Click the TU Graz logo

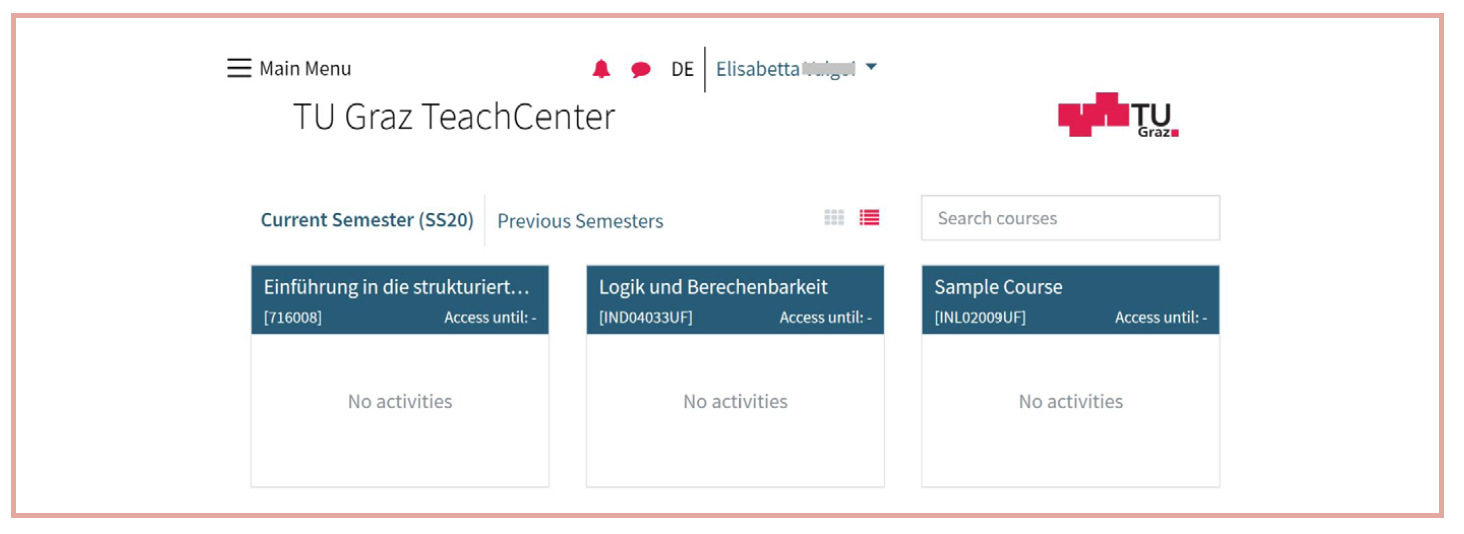[1119, 115]
